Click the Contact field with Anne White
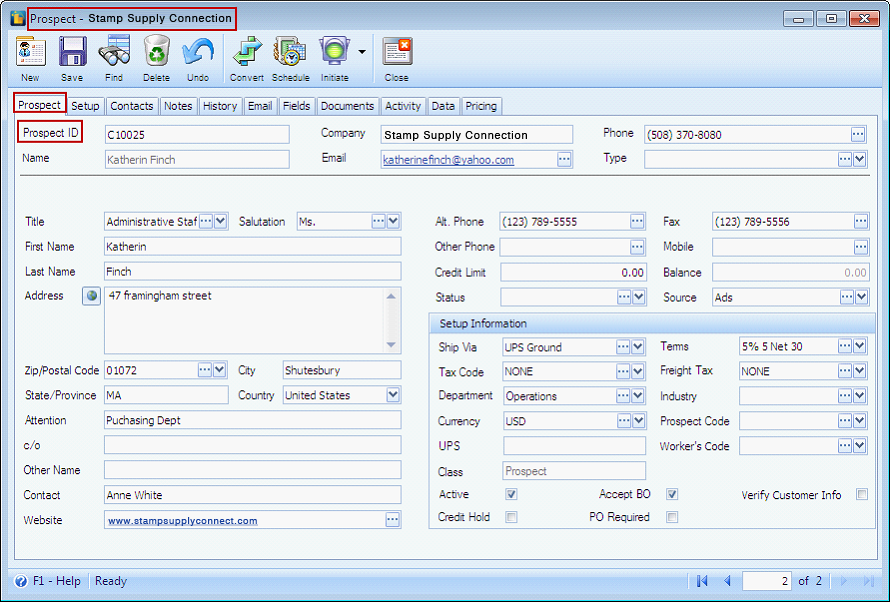891x603 pixels. [253, 495]
